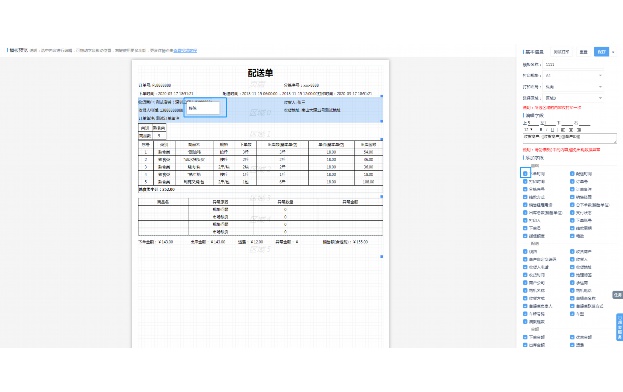Screen dimensions: 623x392
Task: Click the blue save button
Action: [x=601, y=52]
